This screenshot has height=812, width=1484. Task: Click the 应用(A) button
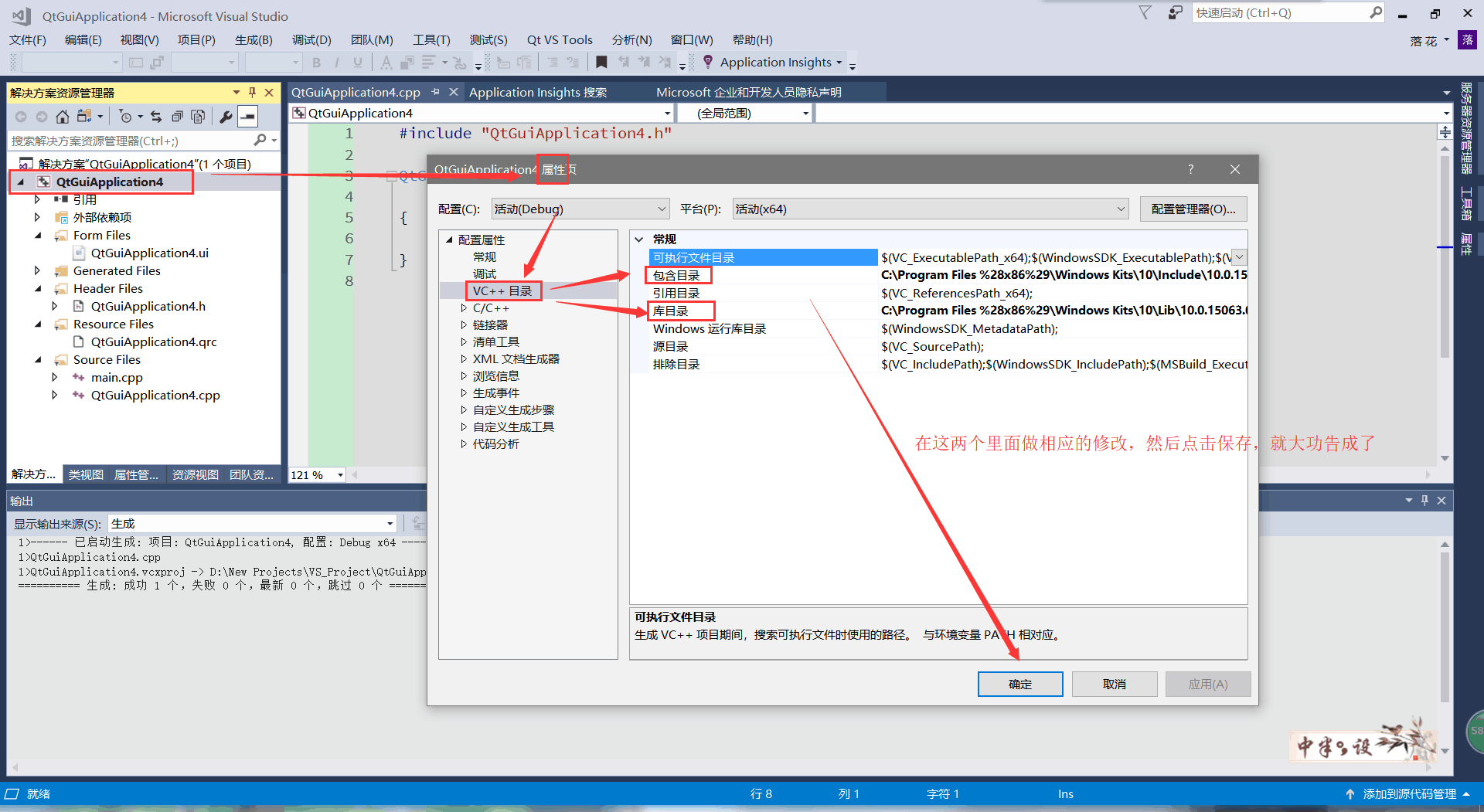click(1208, 684)
